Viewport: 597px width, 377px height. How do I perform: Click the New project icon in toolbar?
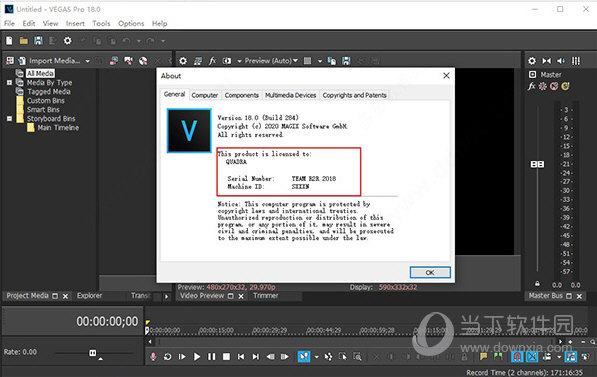tap(9, 41)
